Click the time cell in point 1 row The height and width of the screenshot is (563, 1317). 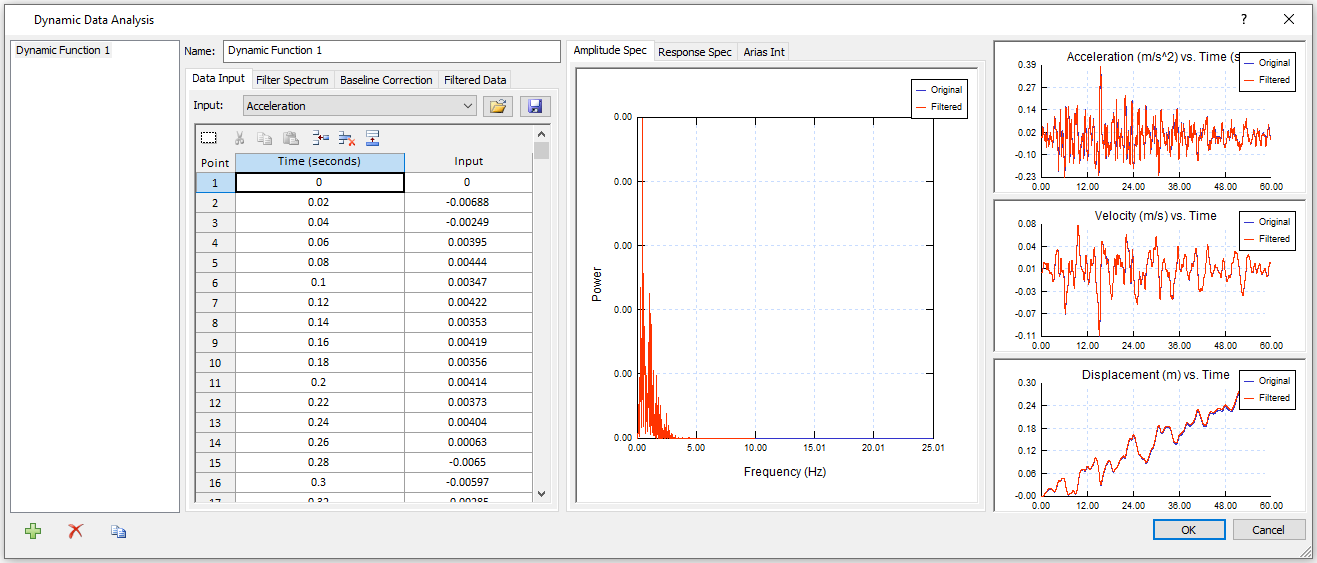click(x=320, y=182)
